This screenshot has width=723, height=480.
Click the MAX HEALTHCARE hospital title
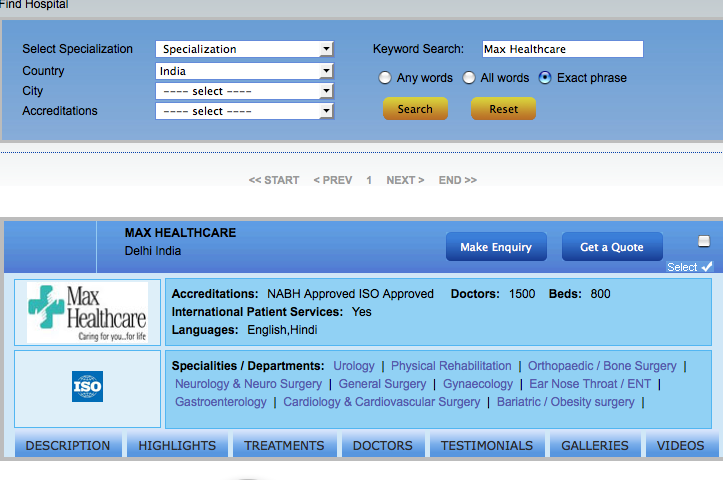point(180,232)
